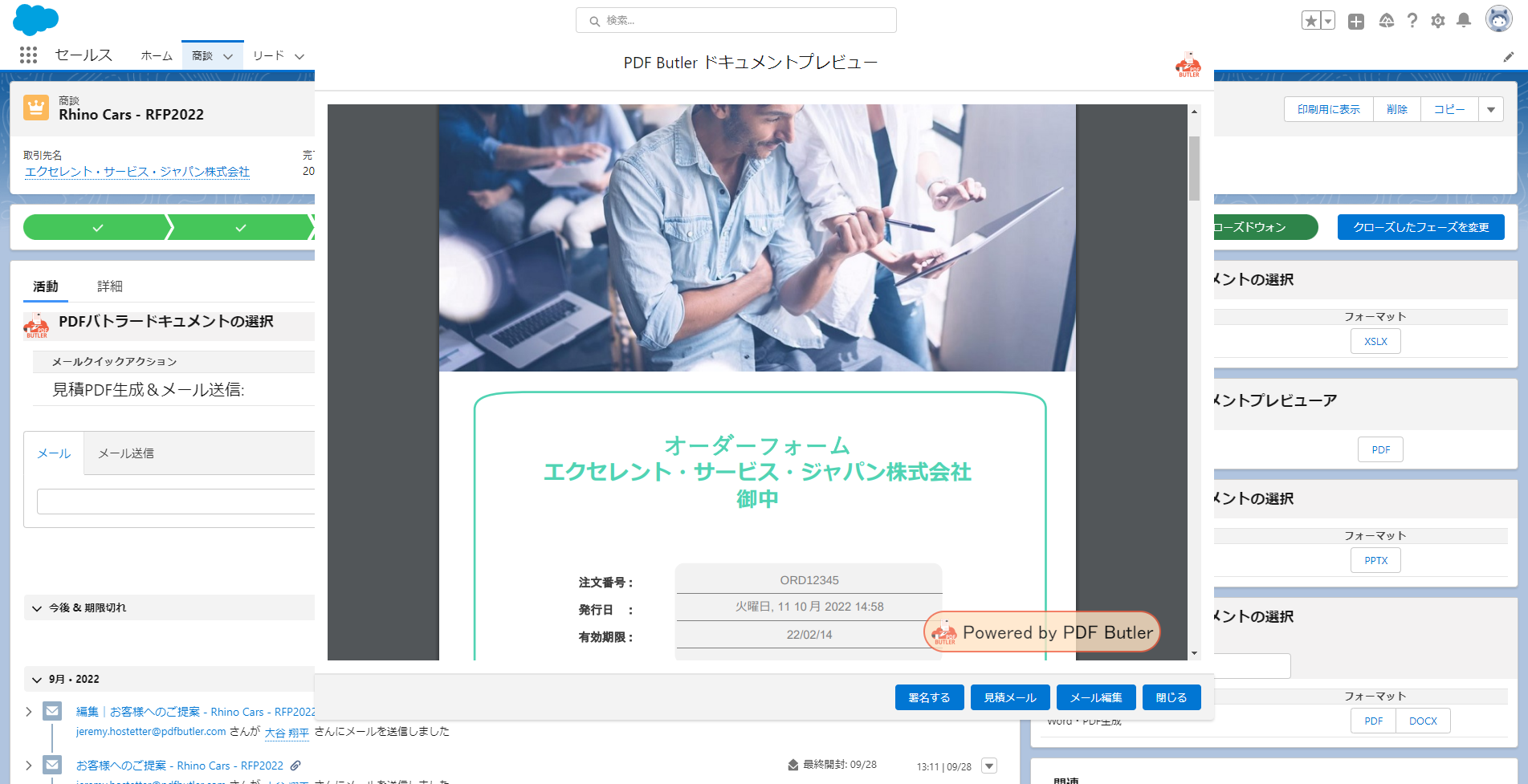Open the 13:11 | 09/28 entry action dropdown
Viewport: 1528px width, 784px height.
click(x=989, y=766)
